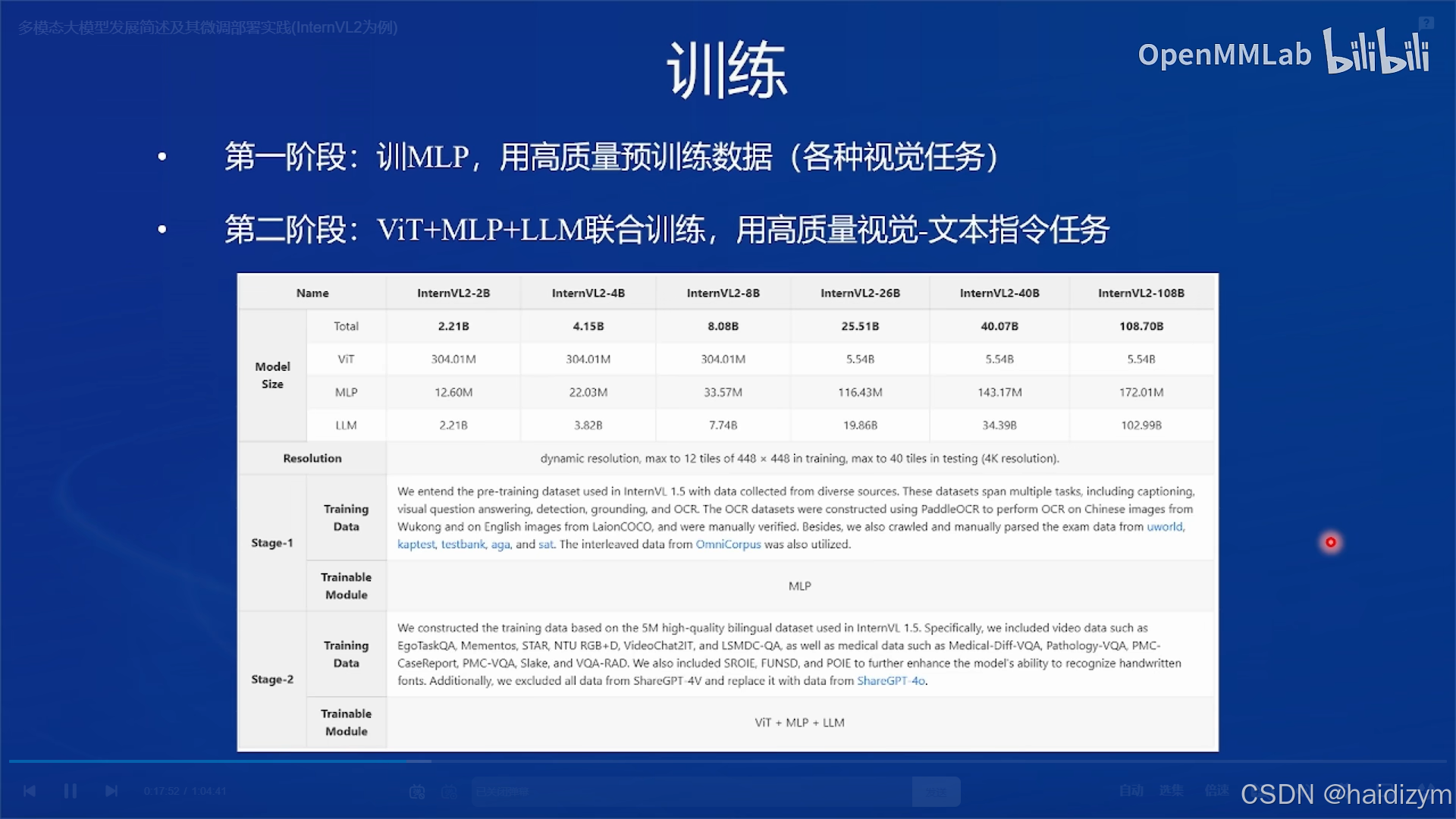Expand the 选集 episode list
The width and height of the screenshot is (1456, 819).
1172,790
